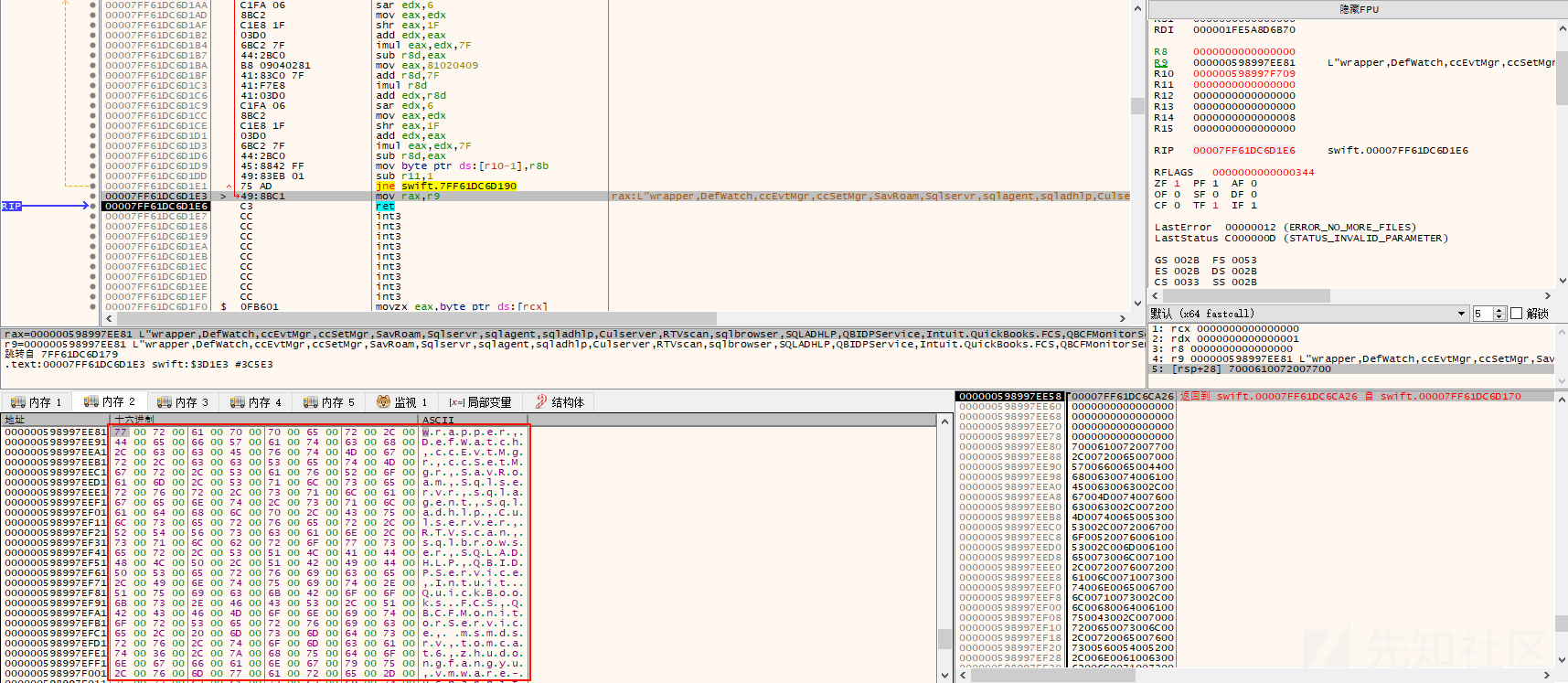The image size is (1568, 683).
Task: Click the argument count field showing 5
Action: 1482,314
